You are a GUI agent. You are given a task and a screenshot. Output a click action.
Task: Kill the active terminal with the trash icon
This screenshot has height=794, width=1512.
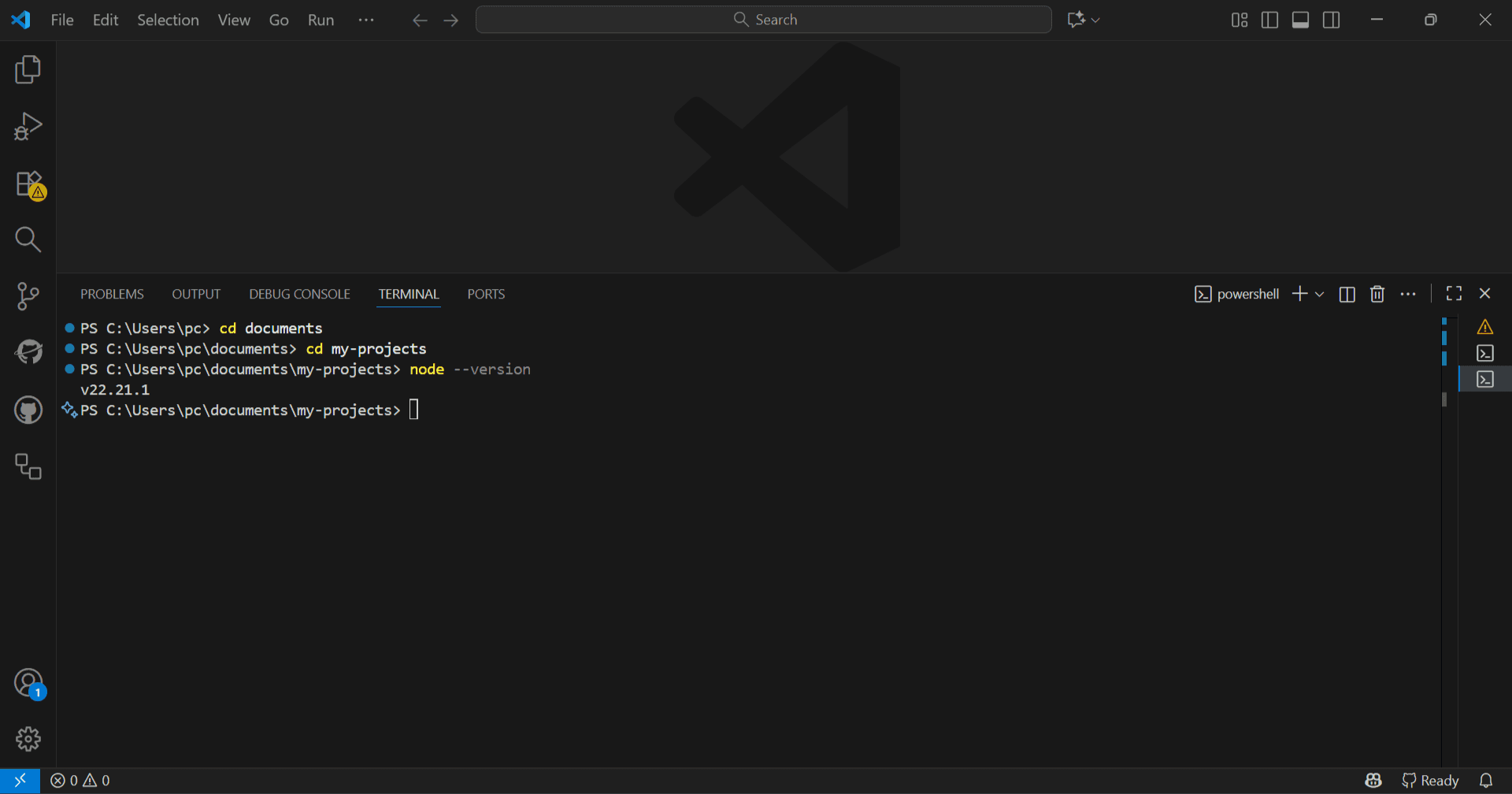(x=1377, y=294)
